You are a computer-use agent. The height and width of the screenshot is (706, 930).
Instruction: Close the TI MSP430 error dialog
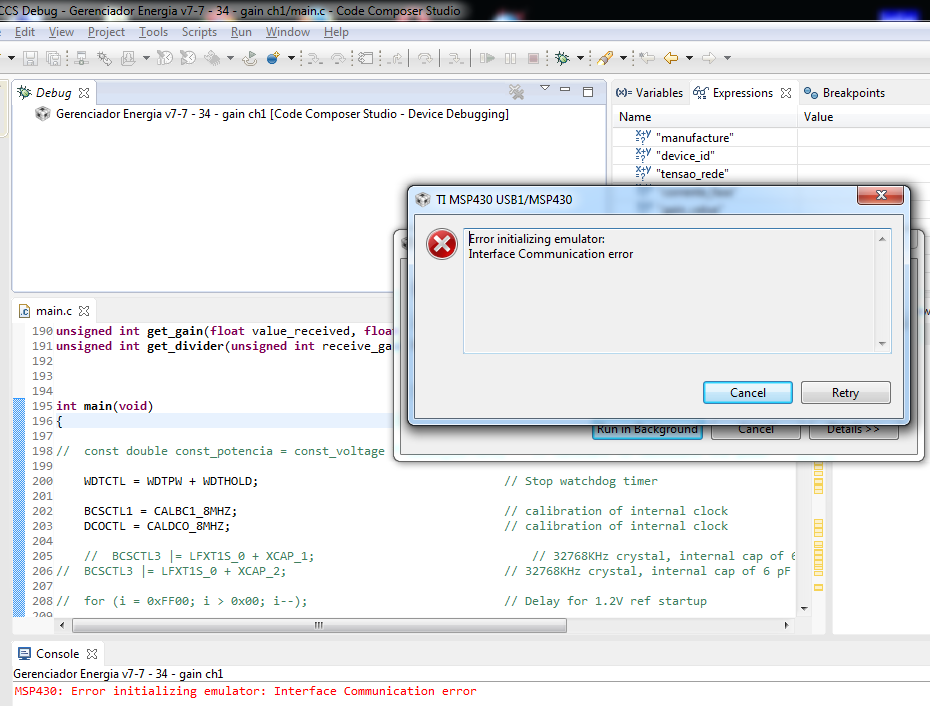[881, 195]
